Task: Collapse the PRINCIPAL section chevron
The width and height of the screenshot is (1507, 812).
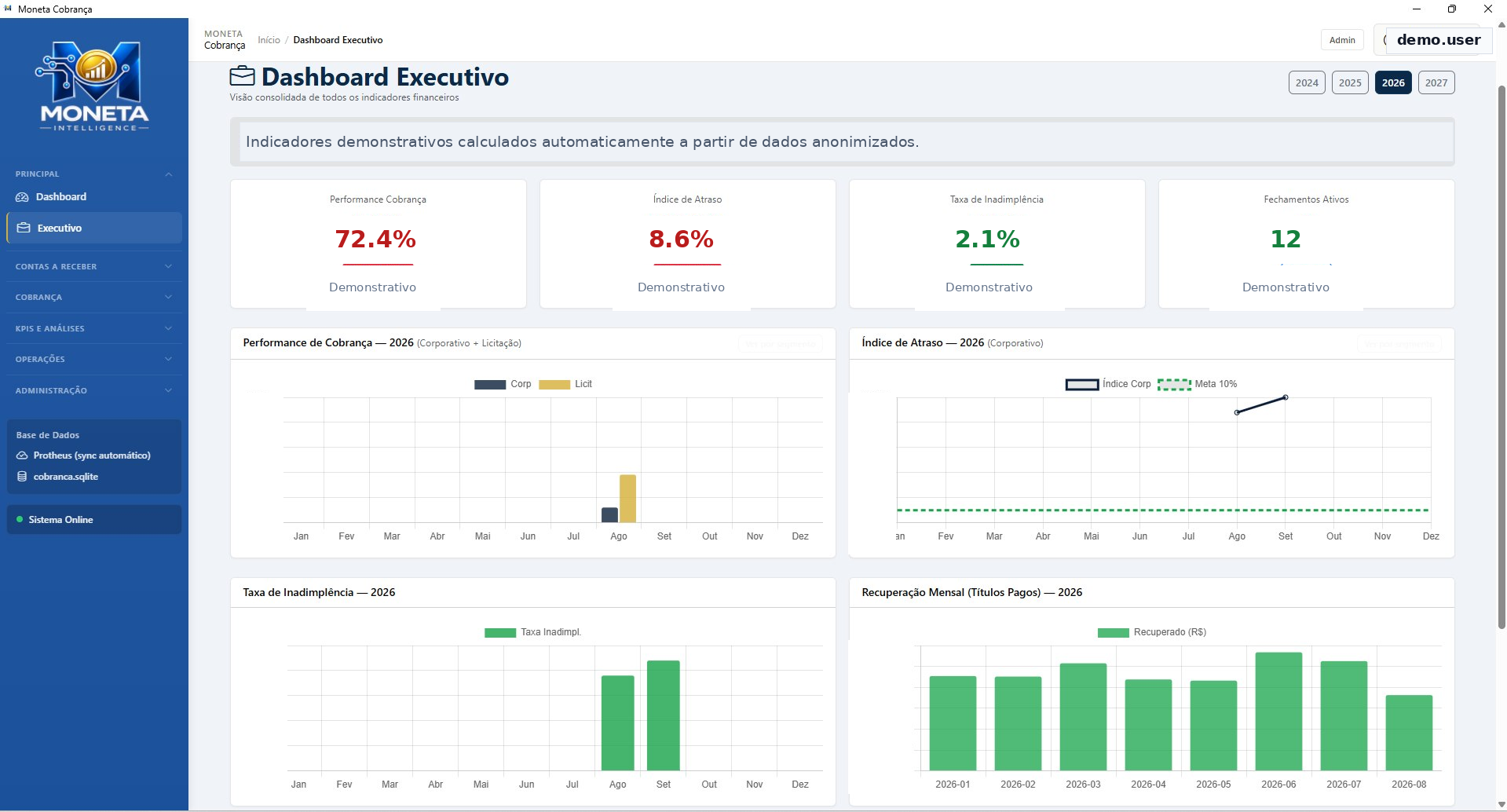Action: 169,174
